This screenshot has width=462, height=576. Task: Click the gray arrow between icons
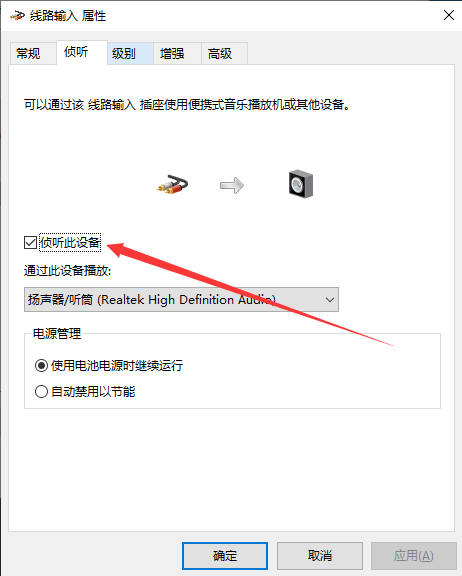pos(232,186)
